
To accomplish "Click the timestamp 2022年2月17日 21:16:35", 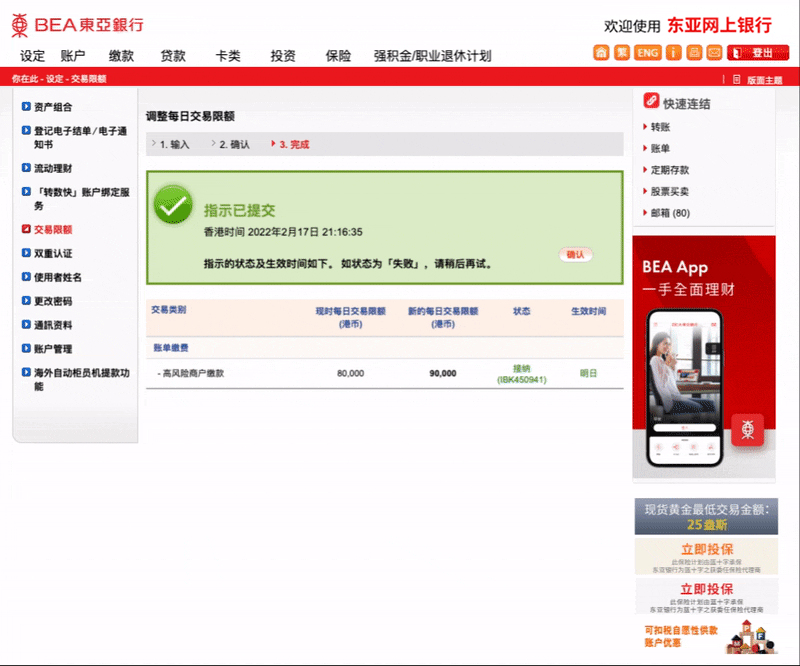I will pos(305,232).
